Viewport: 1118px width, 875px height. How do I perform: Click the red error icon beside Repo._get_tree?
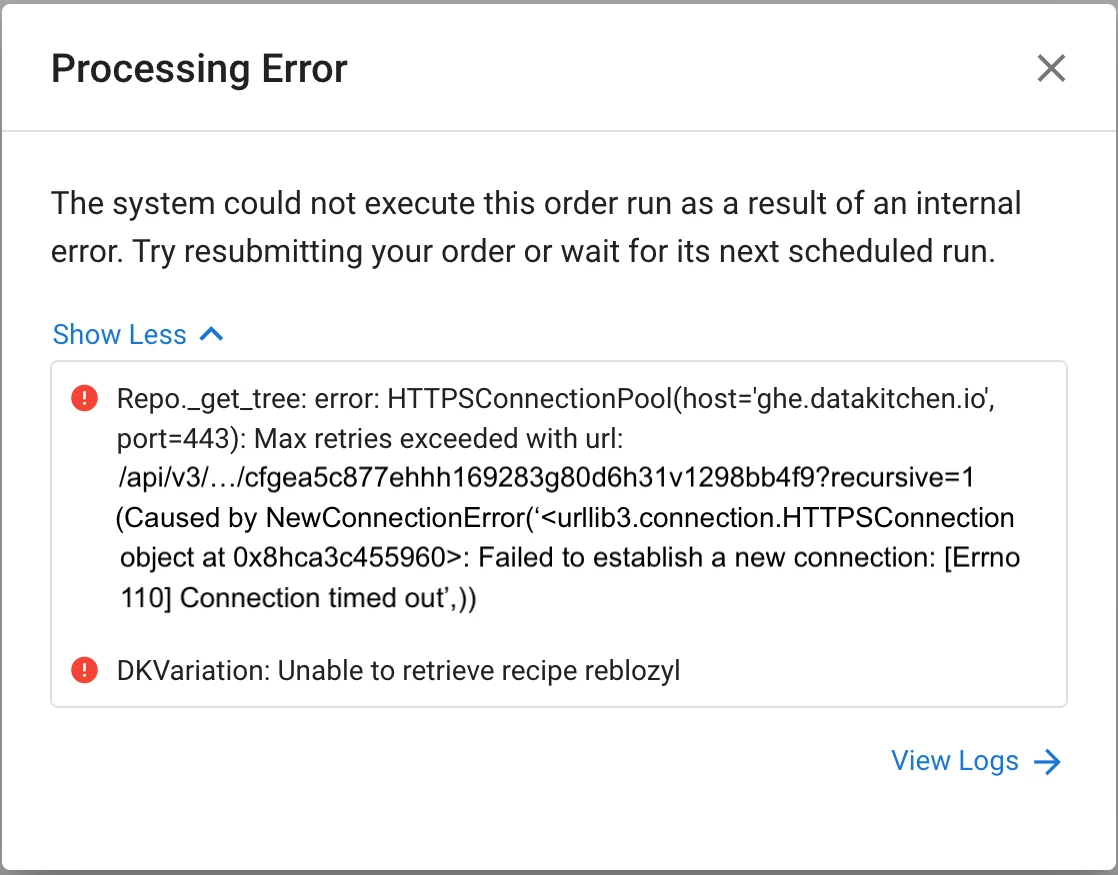point(85,399)
